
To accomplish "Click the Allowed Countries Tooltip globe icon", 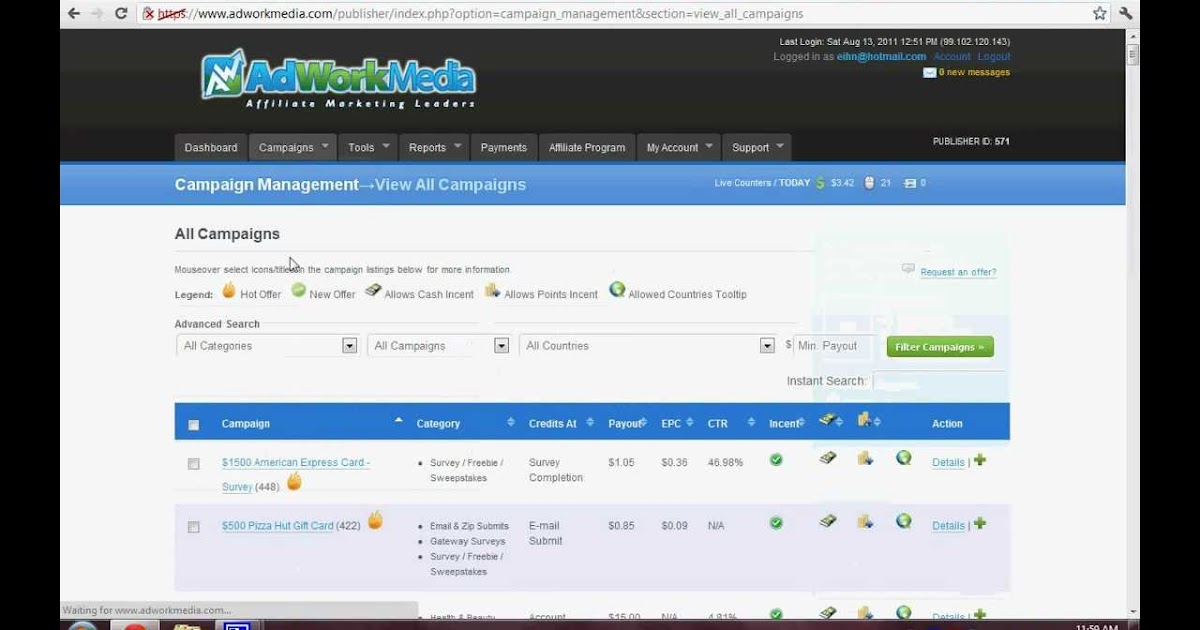I will [617, 292].
